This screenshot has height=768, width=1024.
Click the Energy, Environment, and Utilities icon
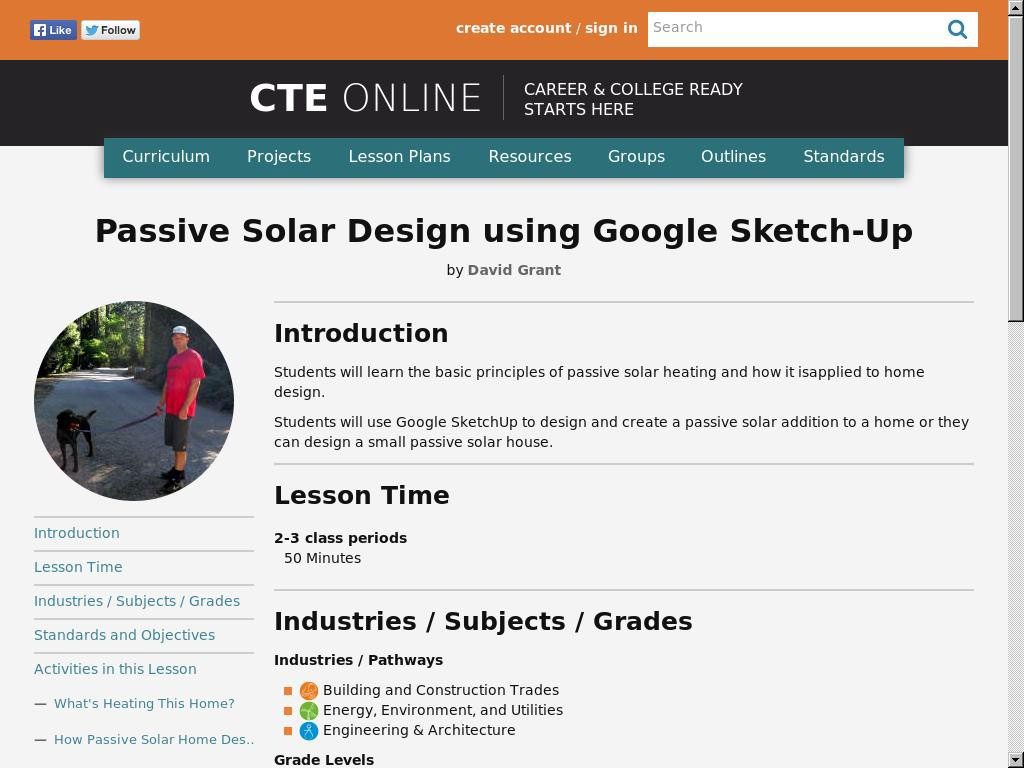309,710
